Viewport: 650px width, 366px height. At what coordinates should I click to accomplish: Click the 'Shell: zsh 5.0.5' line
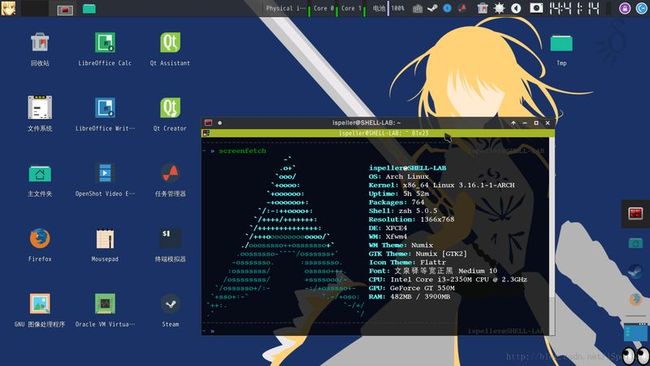point(403,211)
